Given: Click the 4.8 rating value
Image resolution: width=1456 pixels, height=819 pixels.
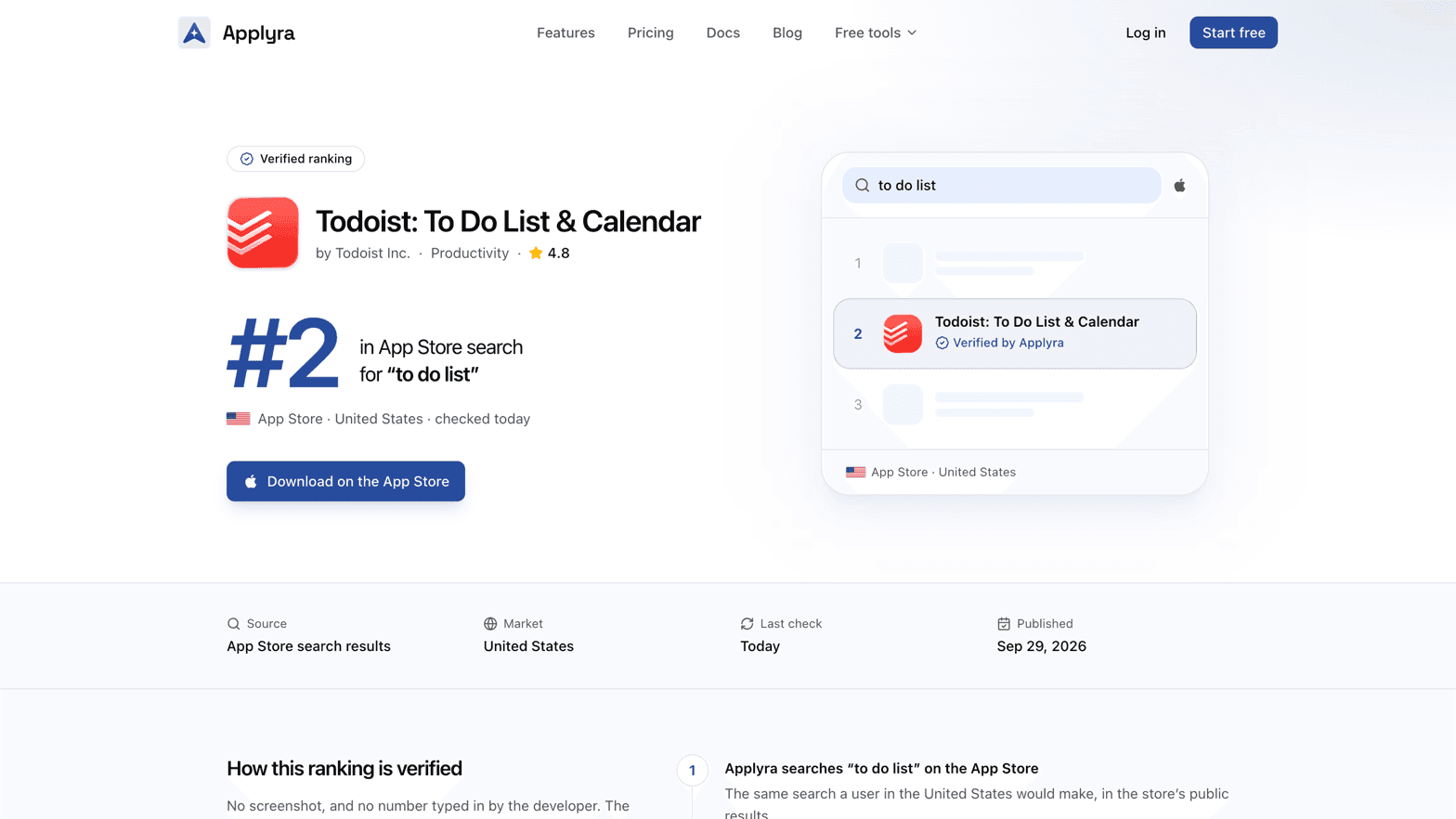Looking at the screenshot, I should (558, 253).
